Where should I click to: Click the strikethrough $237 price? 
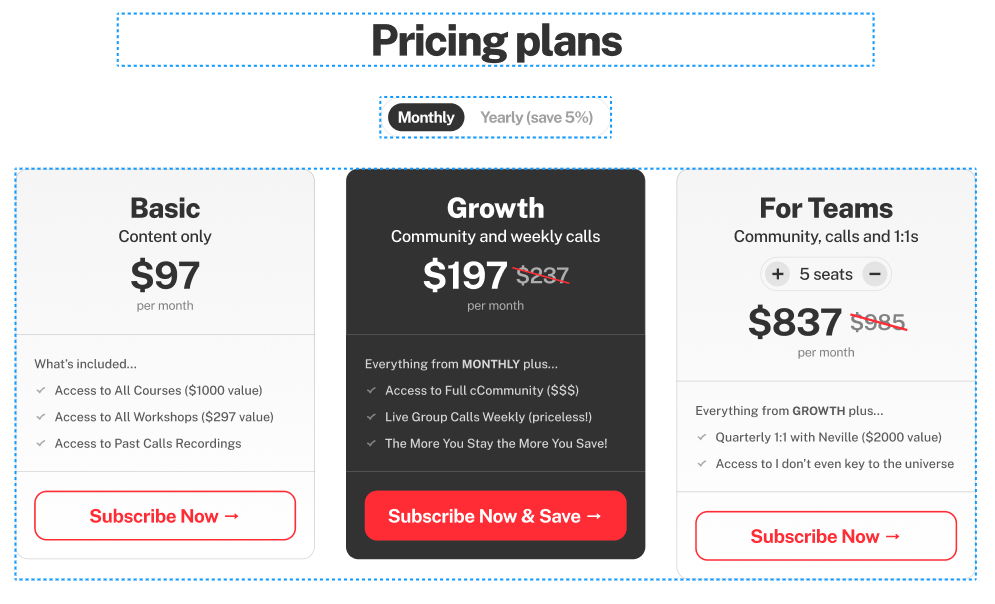[542, 274]
